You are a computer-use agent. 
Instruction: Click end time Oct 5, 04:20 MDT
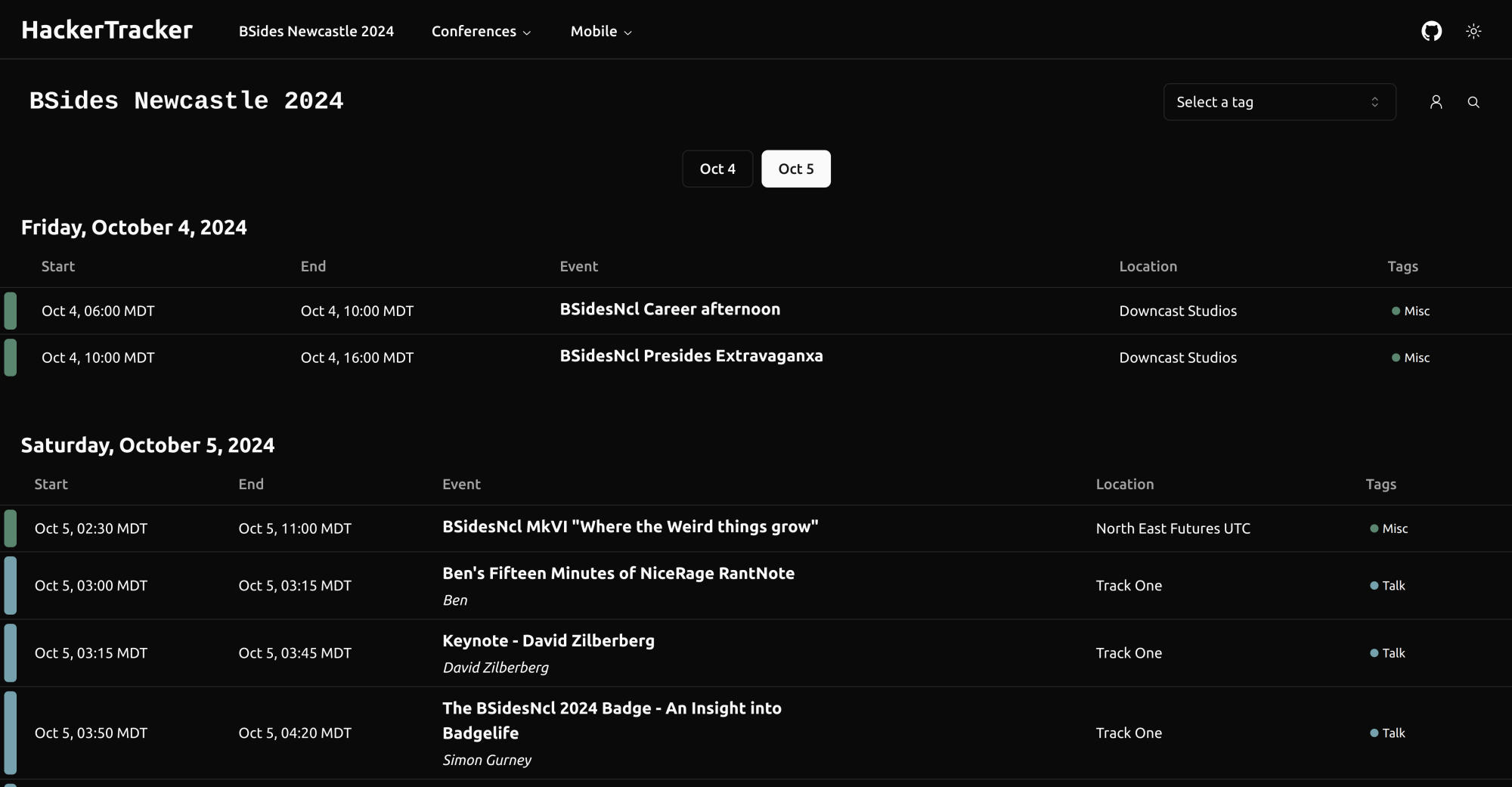(x=295, y=733)
